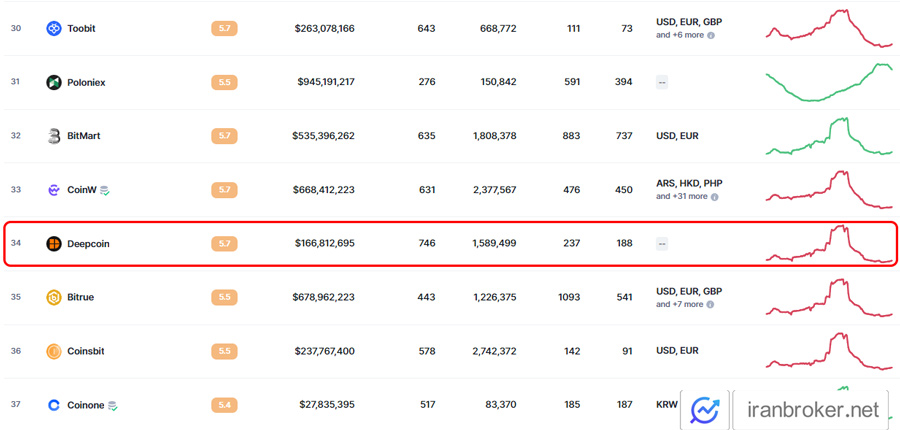Image resolution: width=900 pixels, height=430 pixels.
Task: Click the BitMart exchange logo
Action: click(x=53, y=136)
